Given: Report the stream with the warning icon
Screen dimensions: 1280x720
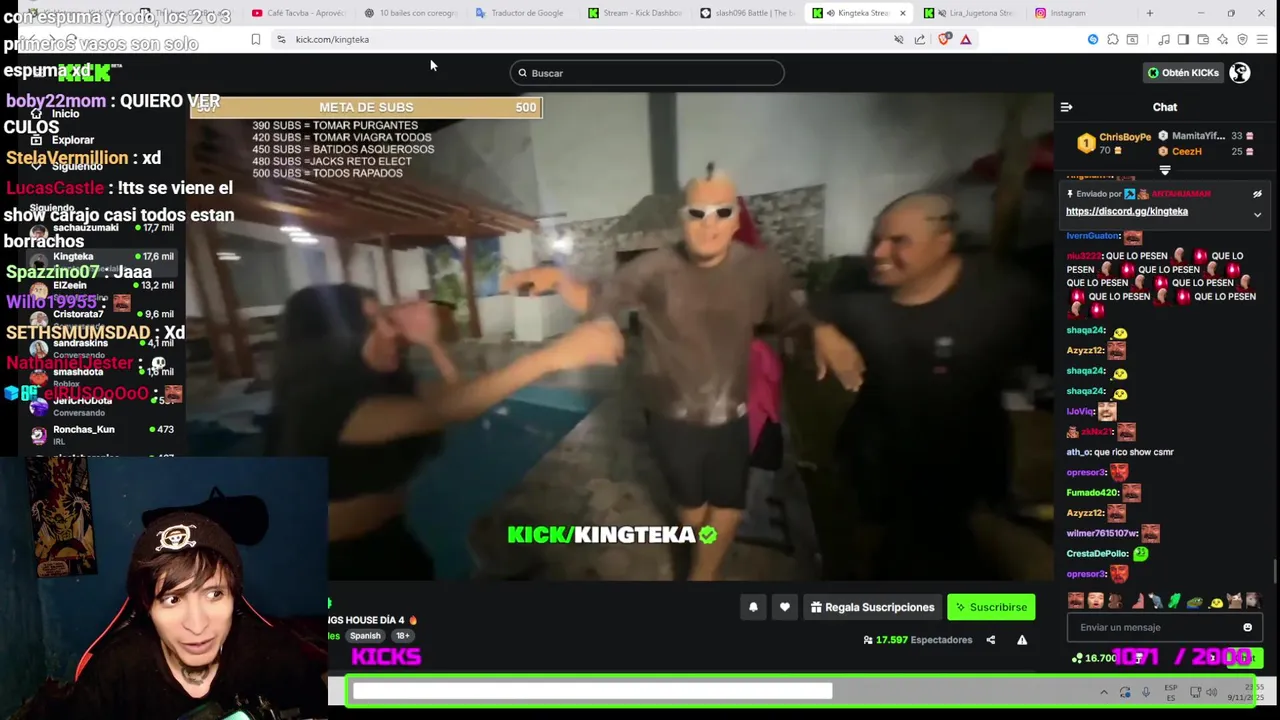Looking at the screenshot, I should (x=1022, y=640).
